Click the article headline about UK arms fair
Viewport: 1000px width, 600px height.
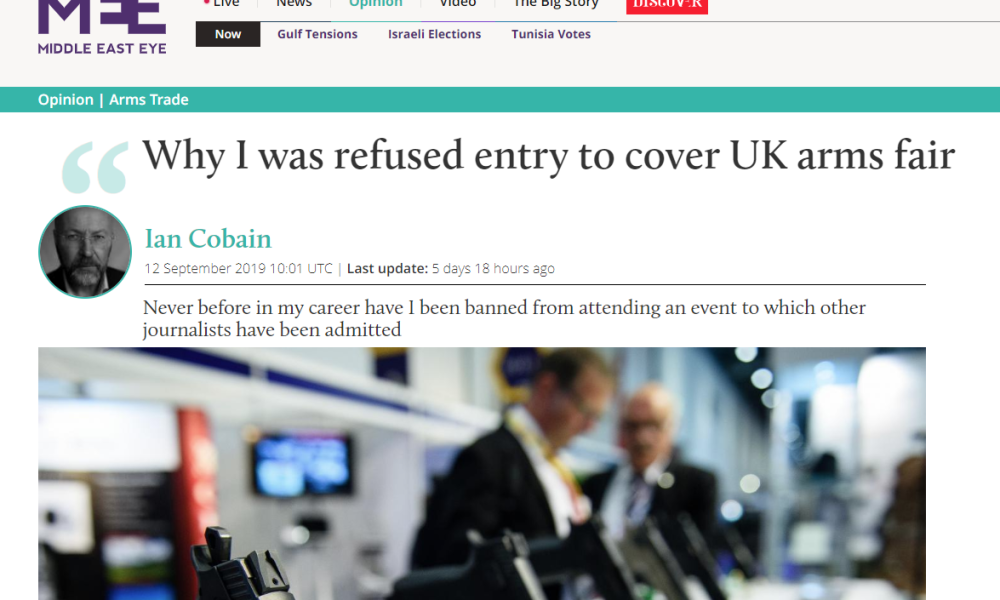tap(548, 156)
